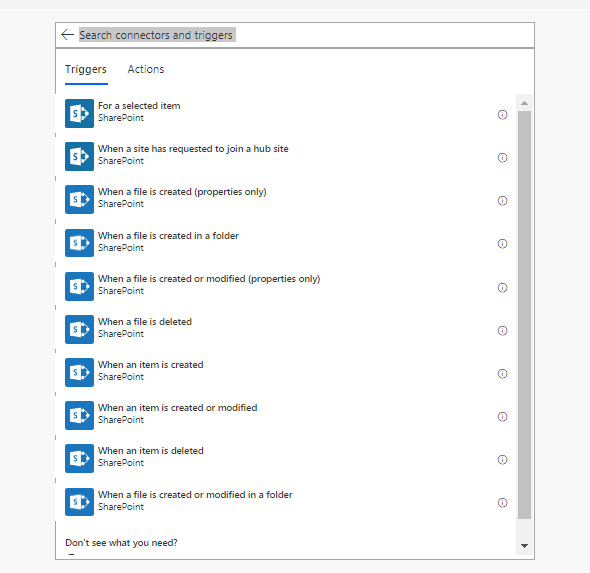Select 'When an item is deleted' trigger
Screen dimensions: 590x573
(x=286, y=458)
